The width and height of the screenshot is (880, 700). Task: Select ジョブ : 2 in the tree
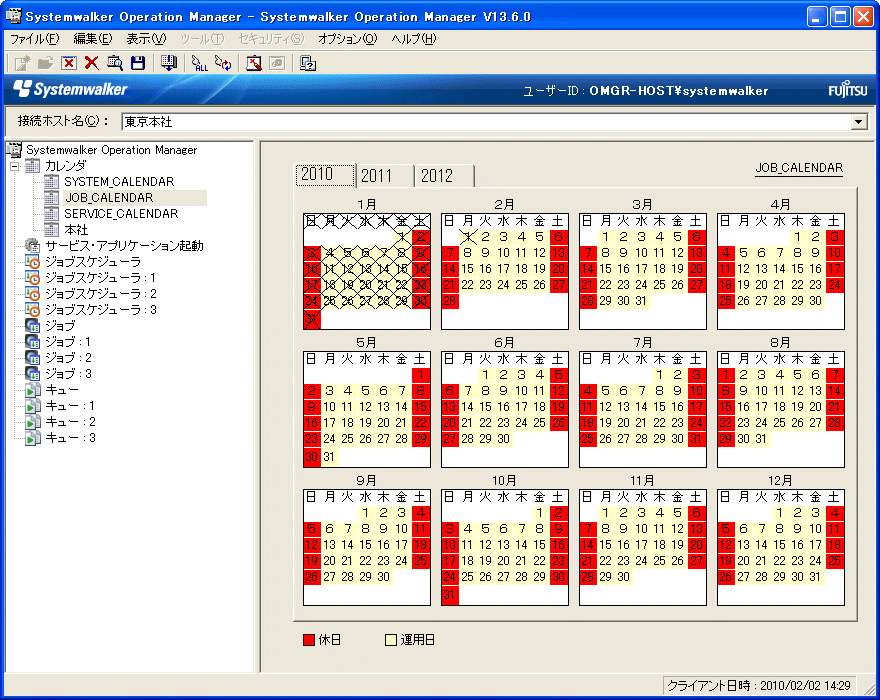click(x=68, y=358)
